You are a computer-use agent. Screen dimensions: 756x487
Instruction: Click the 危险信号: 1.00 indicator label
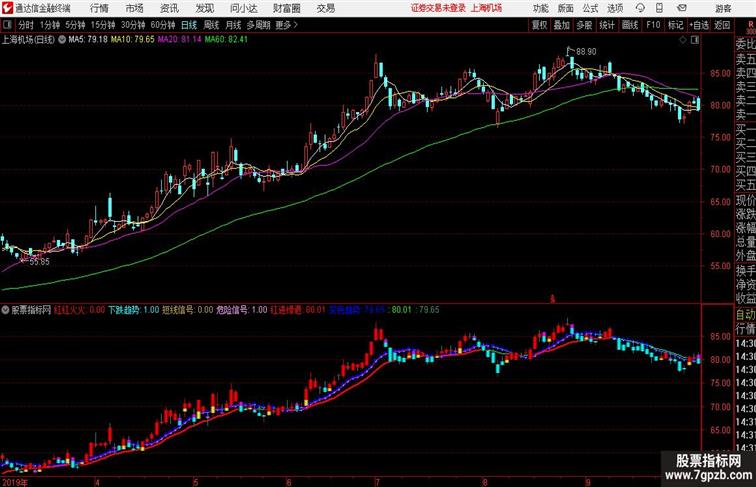coord(242,310)
